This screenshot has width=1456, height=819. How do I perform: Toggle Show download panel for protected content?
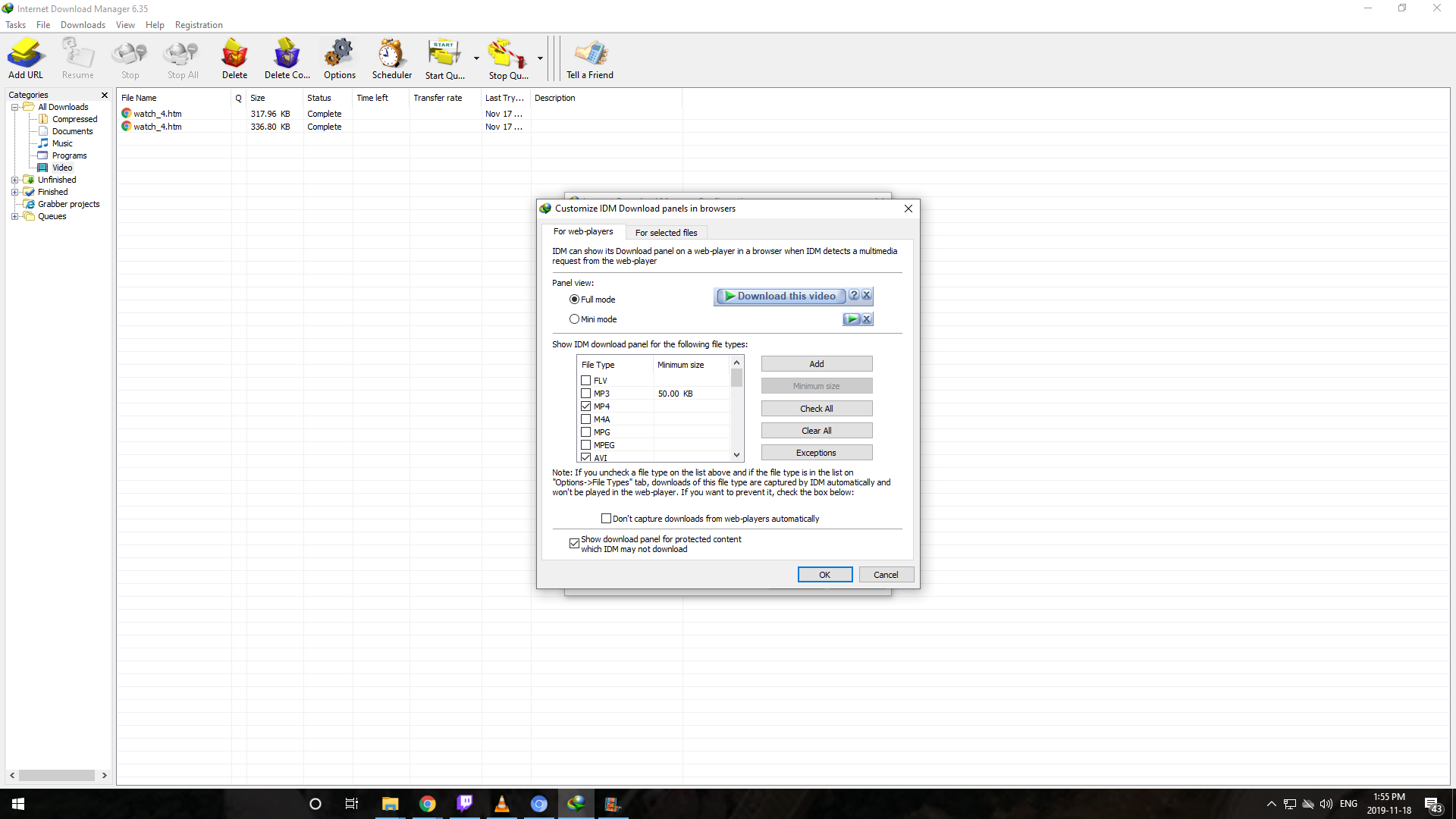pos(574,543)
